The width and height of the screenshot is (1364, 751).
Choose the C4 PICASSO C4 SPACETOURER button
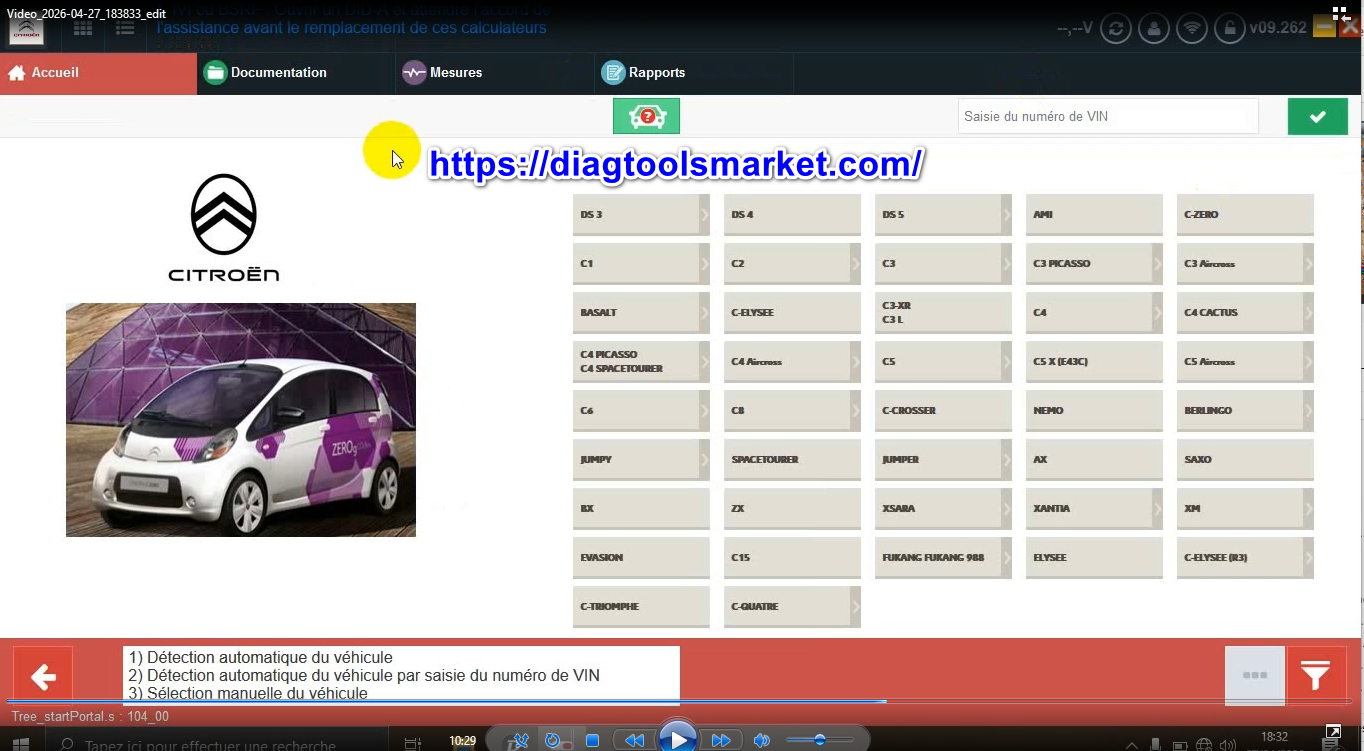[641, 362]
